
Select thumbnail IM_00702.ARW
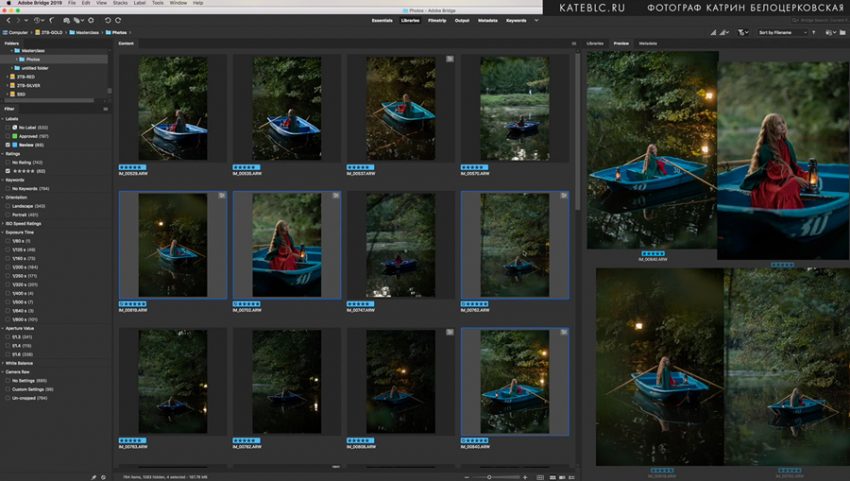(287, 245)
